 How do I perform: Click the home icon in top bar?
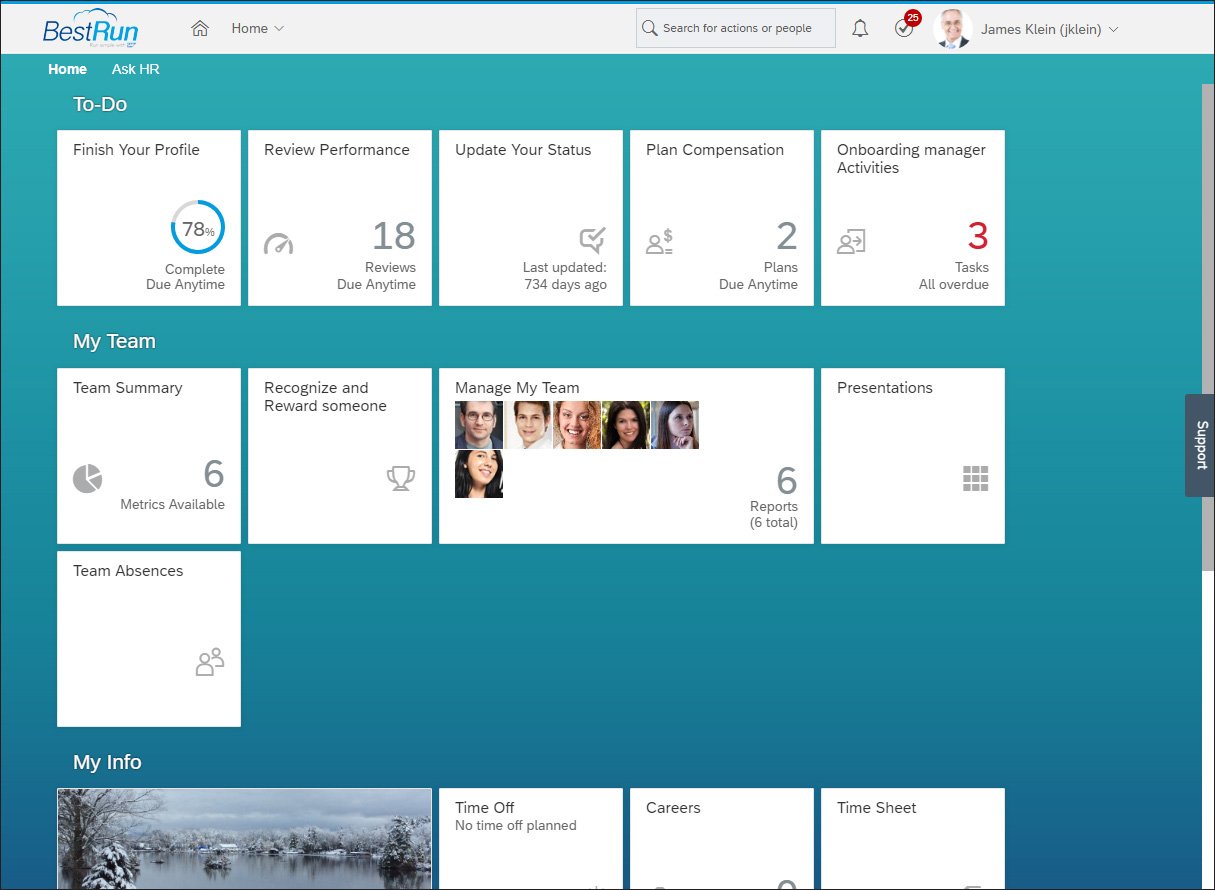(x=199, y=27)
